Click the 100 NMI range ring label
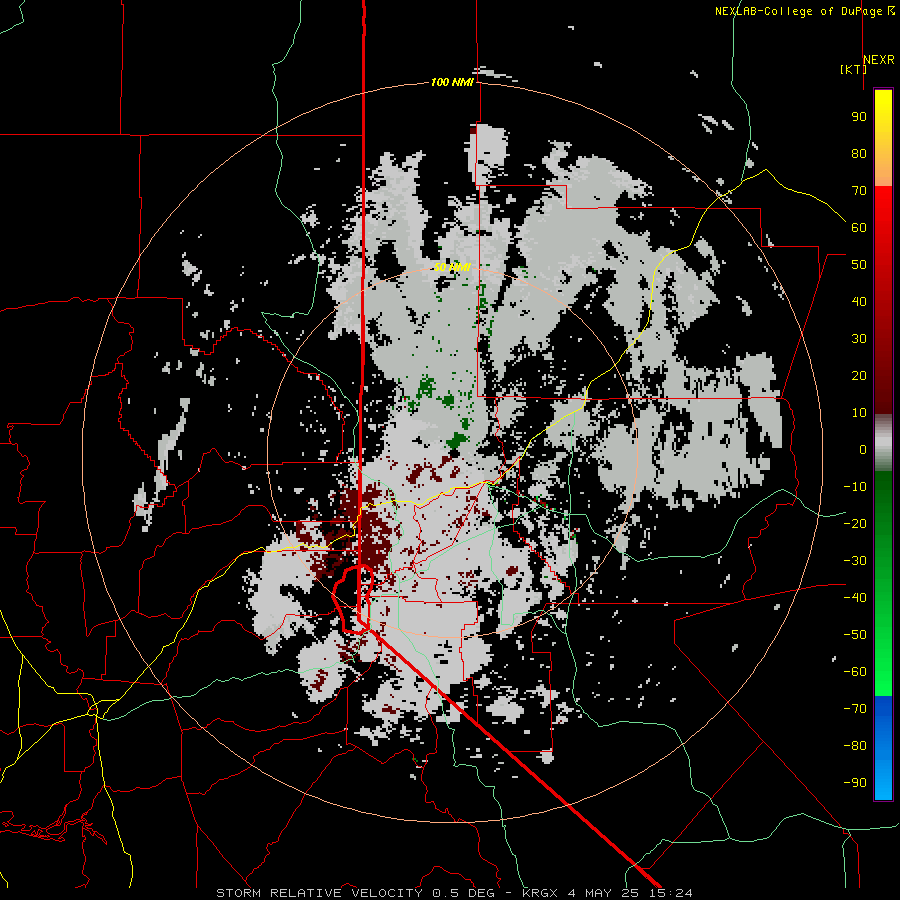The image size is (900, 900). tap(452, 83)
